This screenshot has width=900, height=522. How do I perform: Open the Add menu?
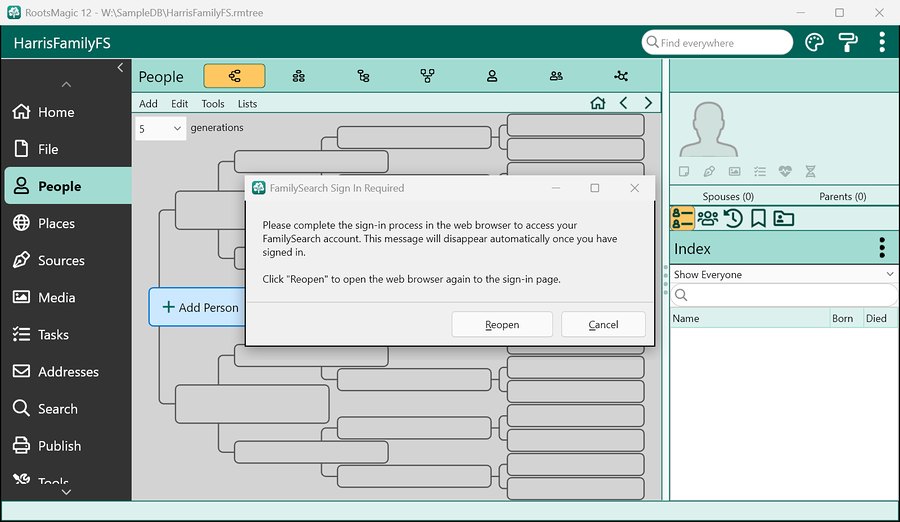click(148, 104)
